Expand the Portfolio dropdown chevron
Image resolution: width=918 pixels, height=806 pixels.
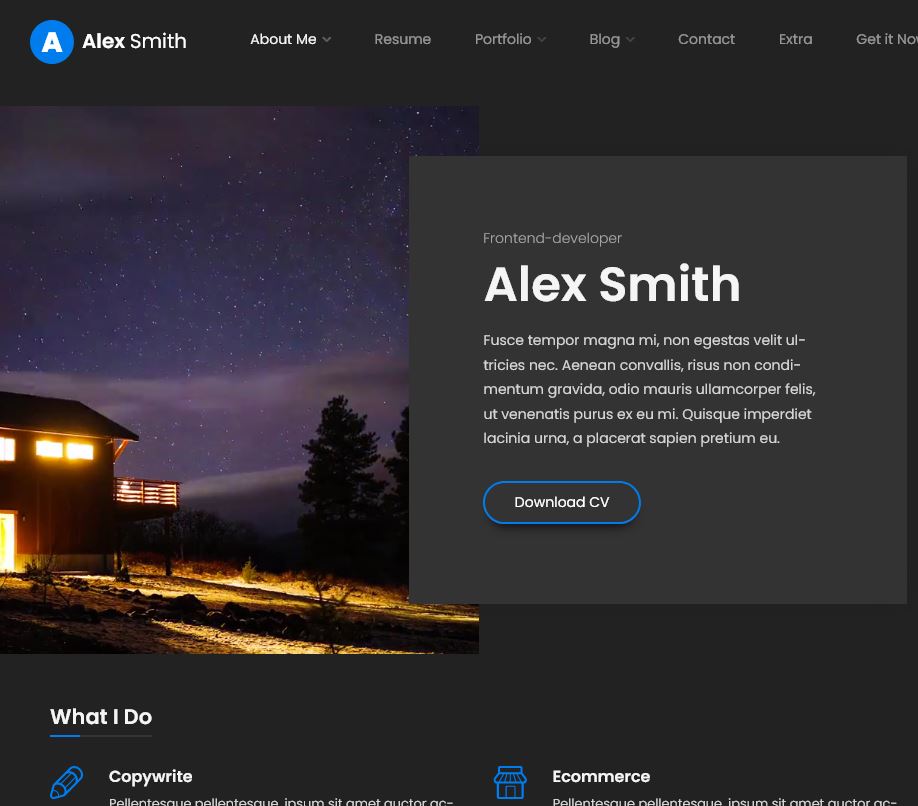[x=542, y=40]
